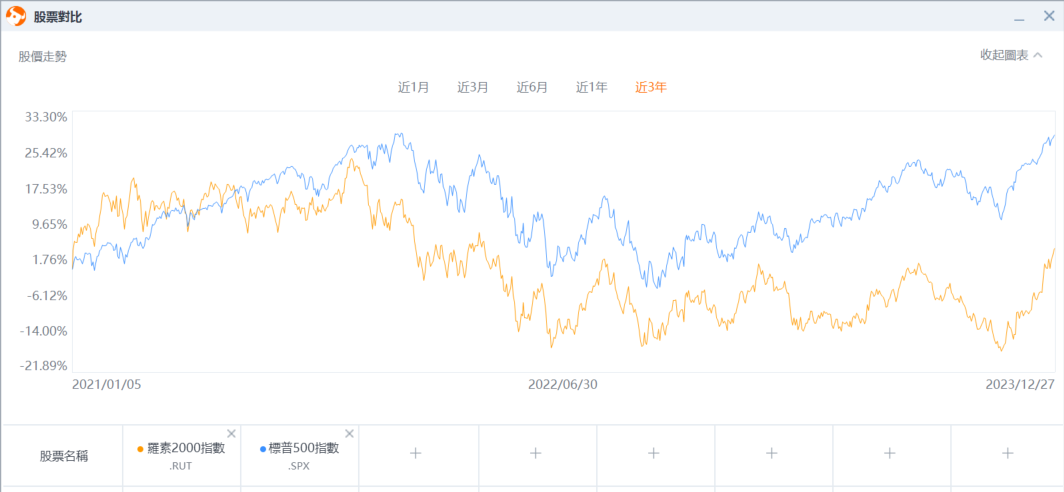Click the blue dot beside 標普500指數
This screenshot has height=492, width=1064.
pyautogui.click(x=263, y=449)
